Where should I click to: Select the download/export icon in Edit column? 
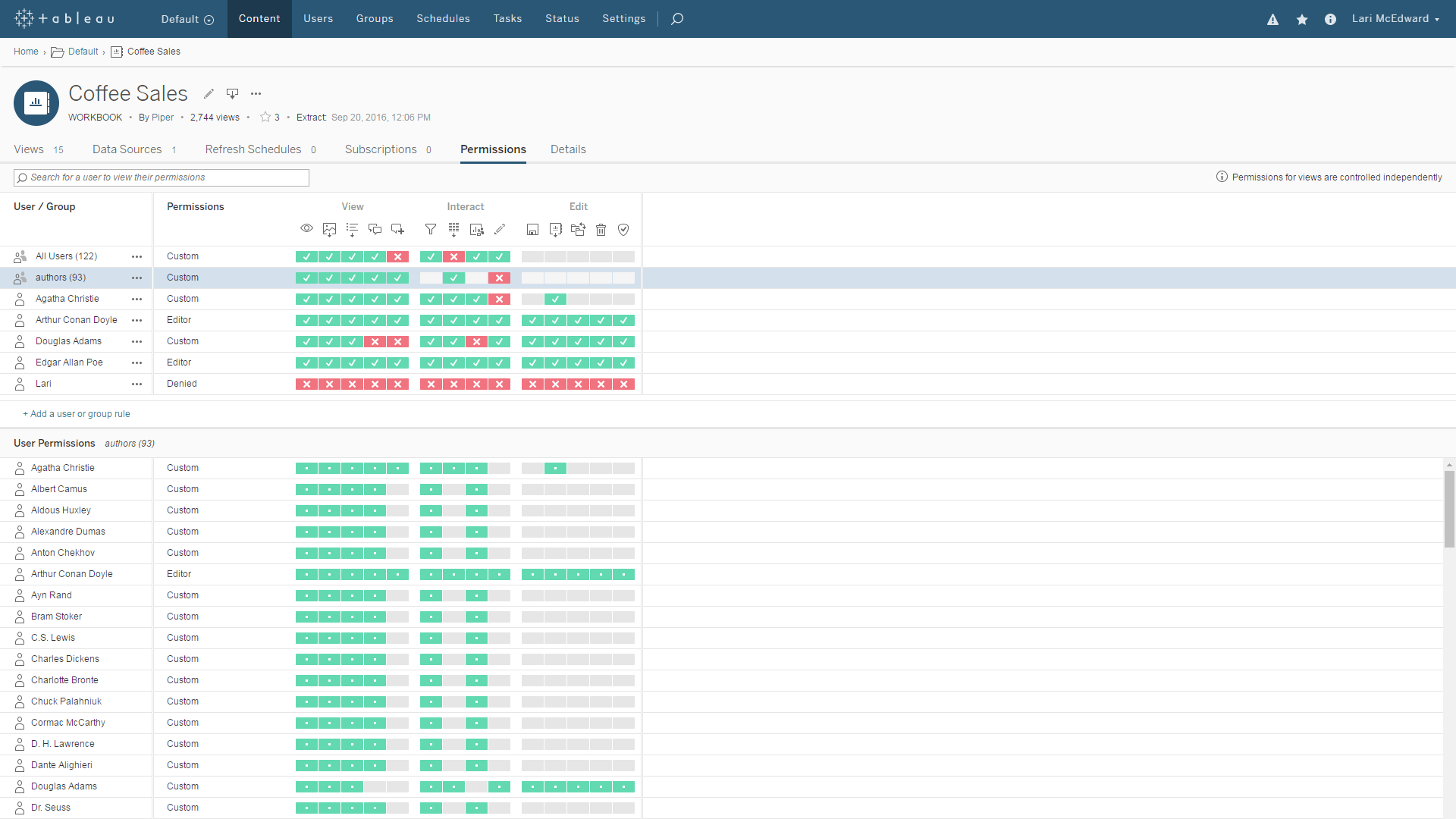click(555, 229)
